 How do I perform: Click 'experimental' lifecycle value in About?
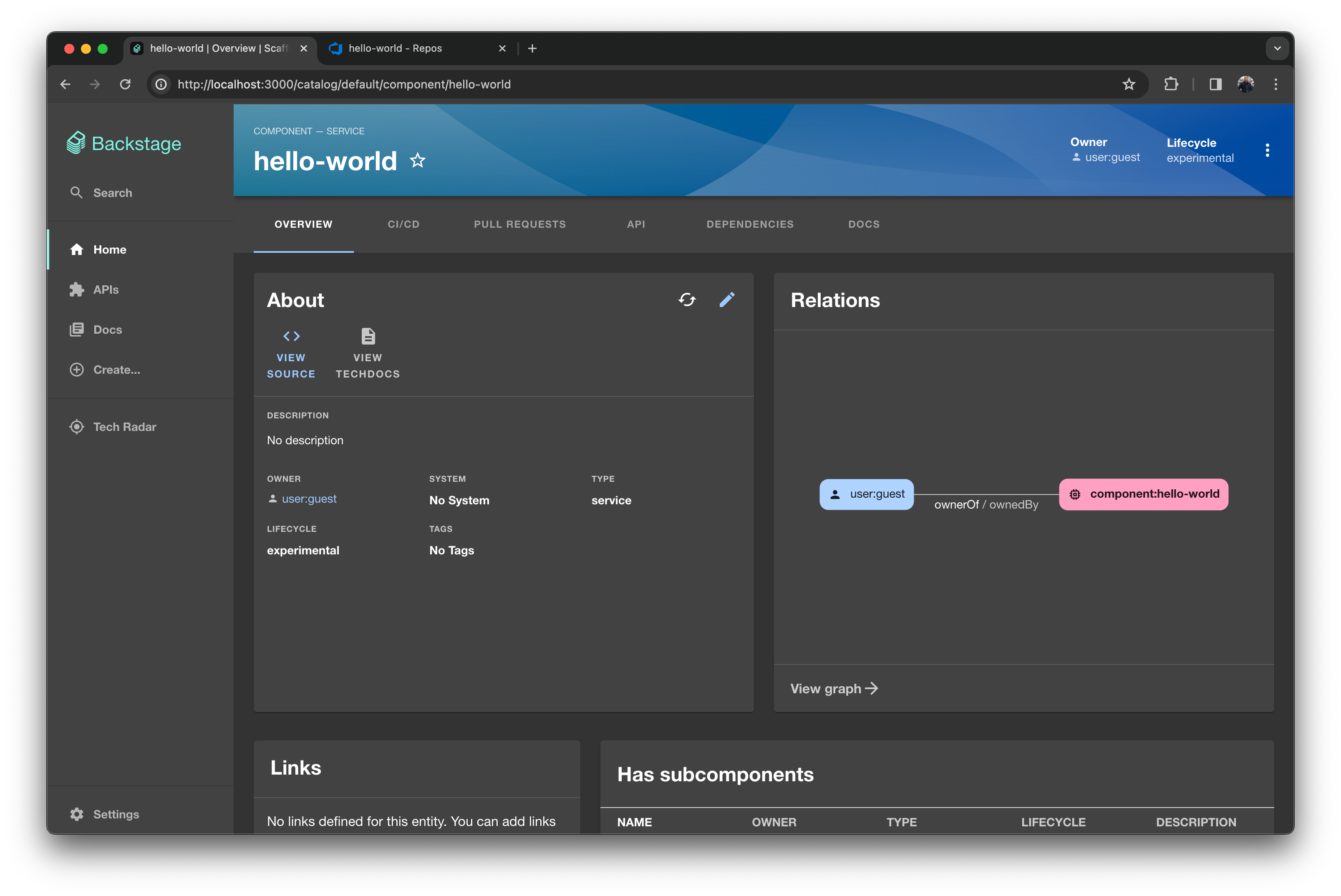(x=303, y=550)
